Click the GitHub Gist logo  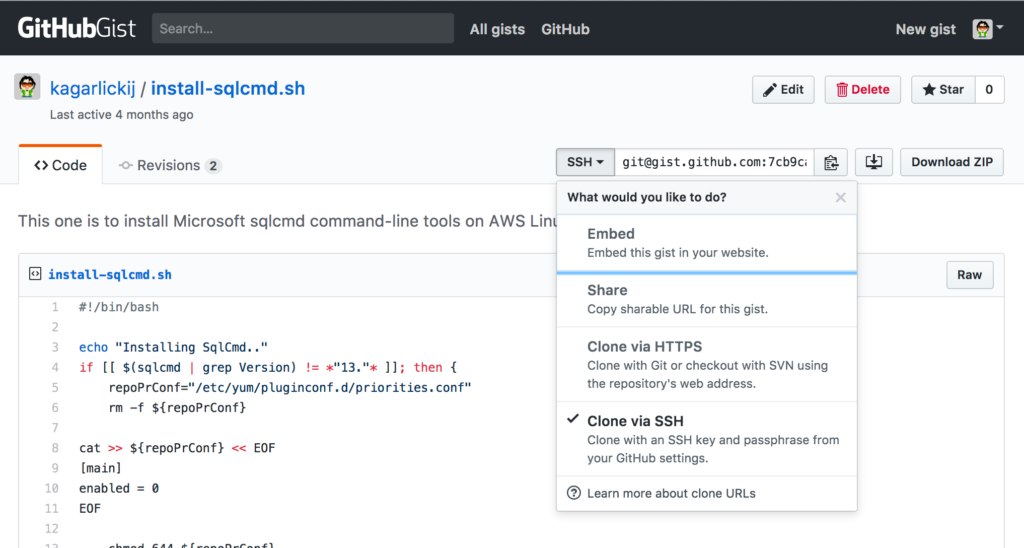coord(77,28)
